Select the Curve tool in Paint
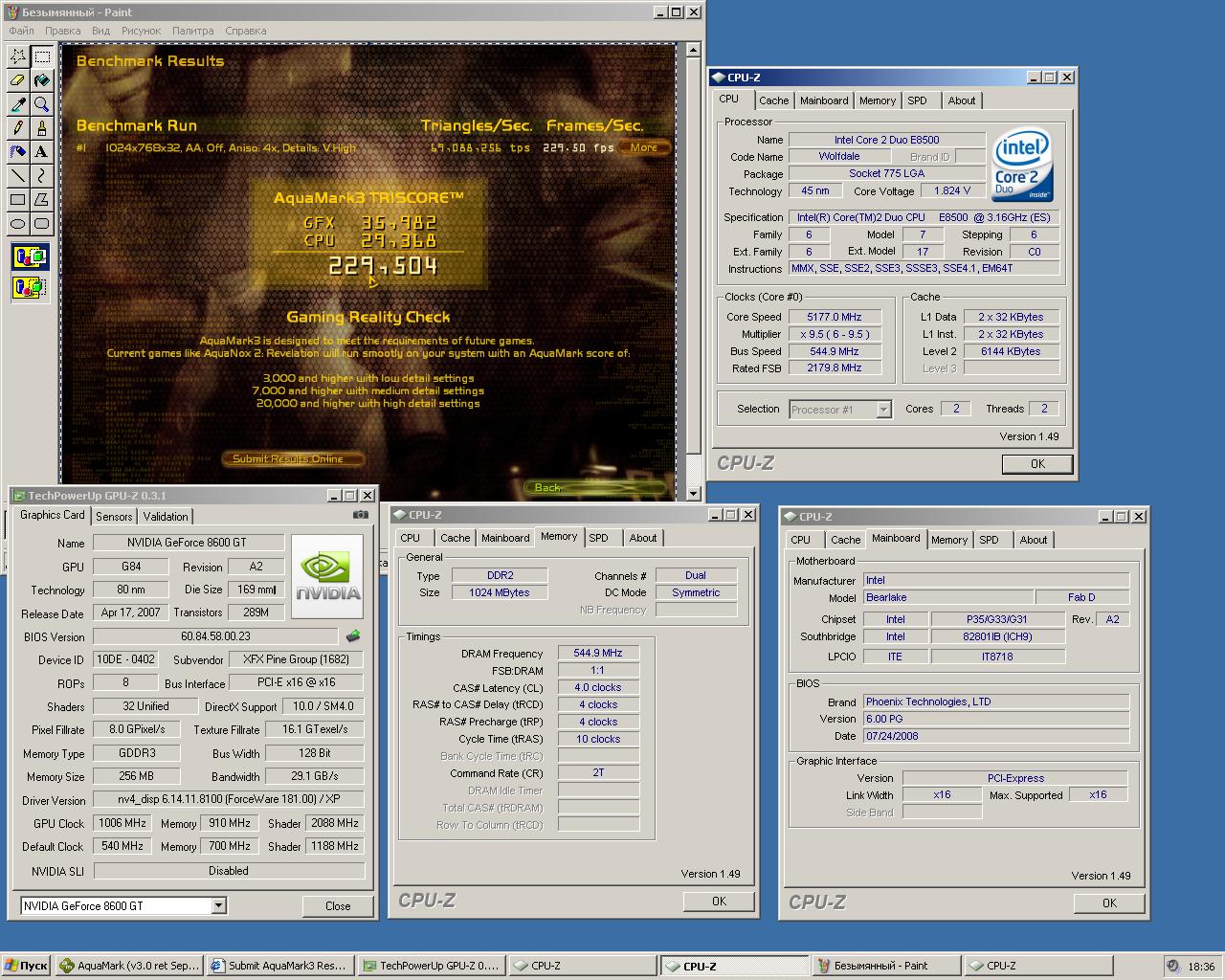1225x980 pixels. coord(42,175)
